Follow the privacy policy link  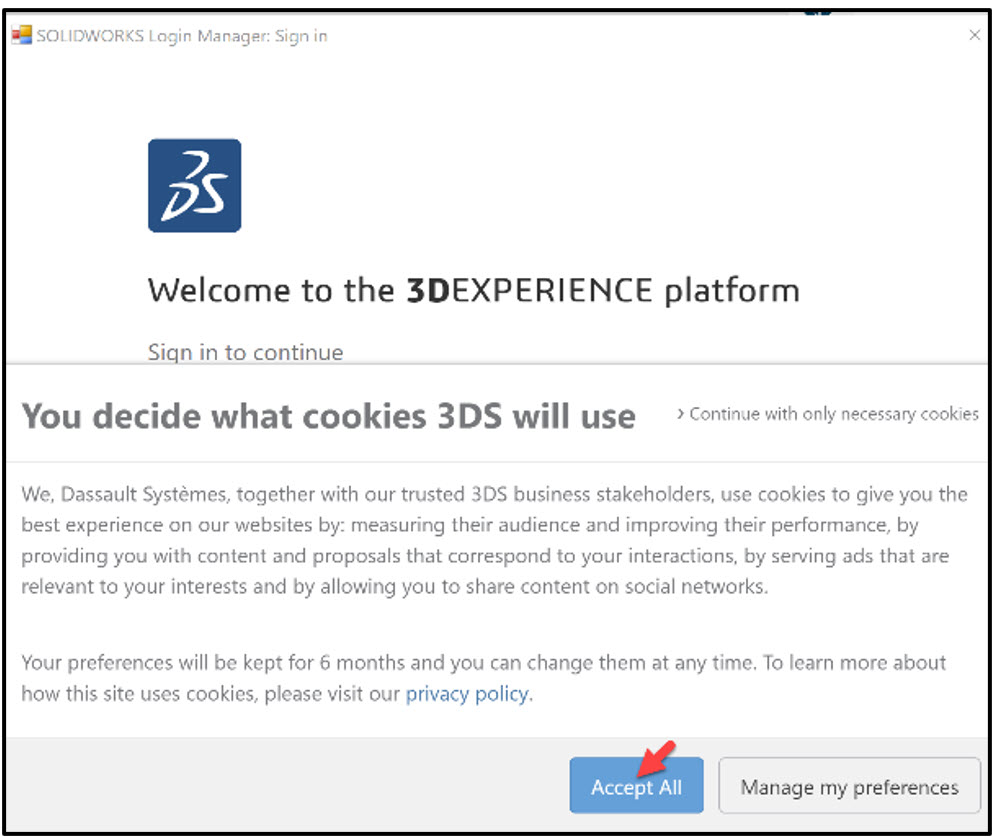[466, 693]
